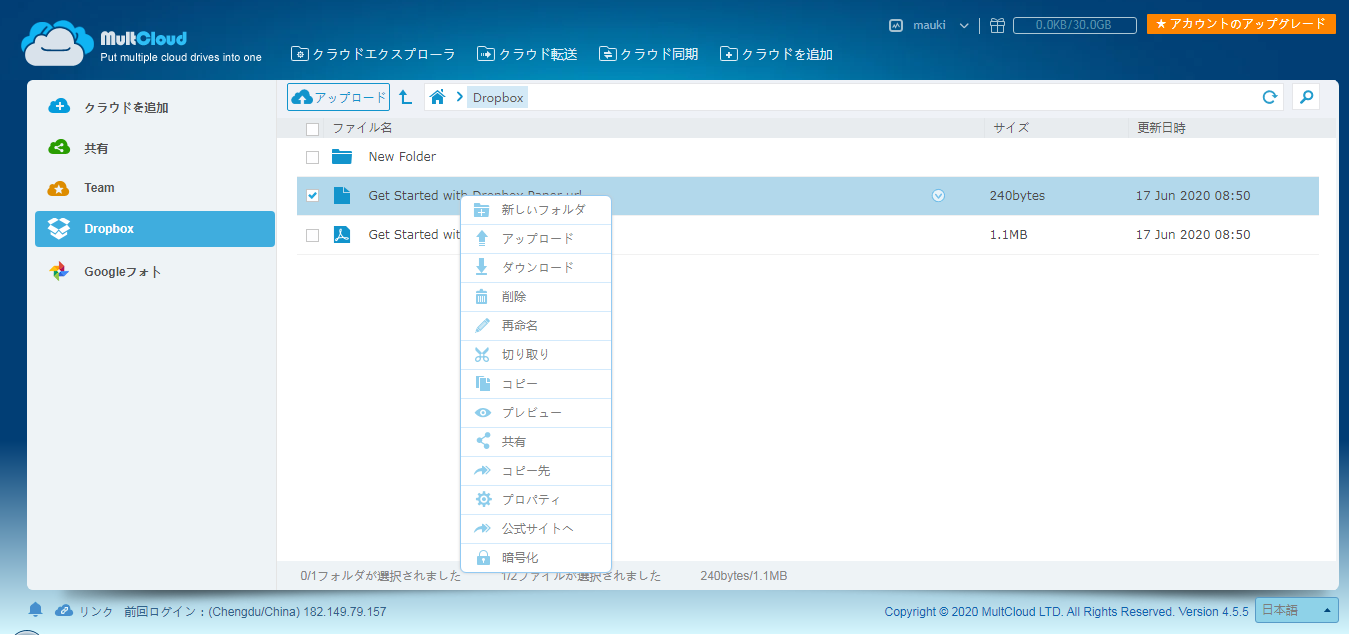Sort by 更新日時 column header
This screenshot has height=635, width=1349.
click(x=1162, y=128)
